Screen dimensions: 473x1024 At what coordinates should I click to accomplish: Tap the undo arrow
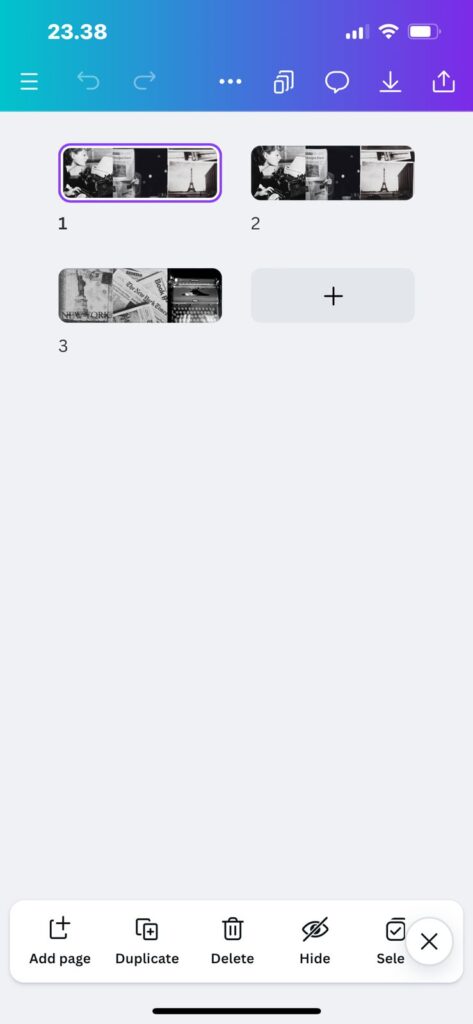click(88, 81)
